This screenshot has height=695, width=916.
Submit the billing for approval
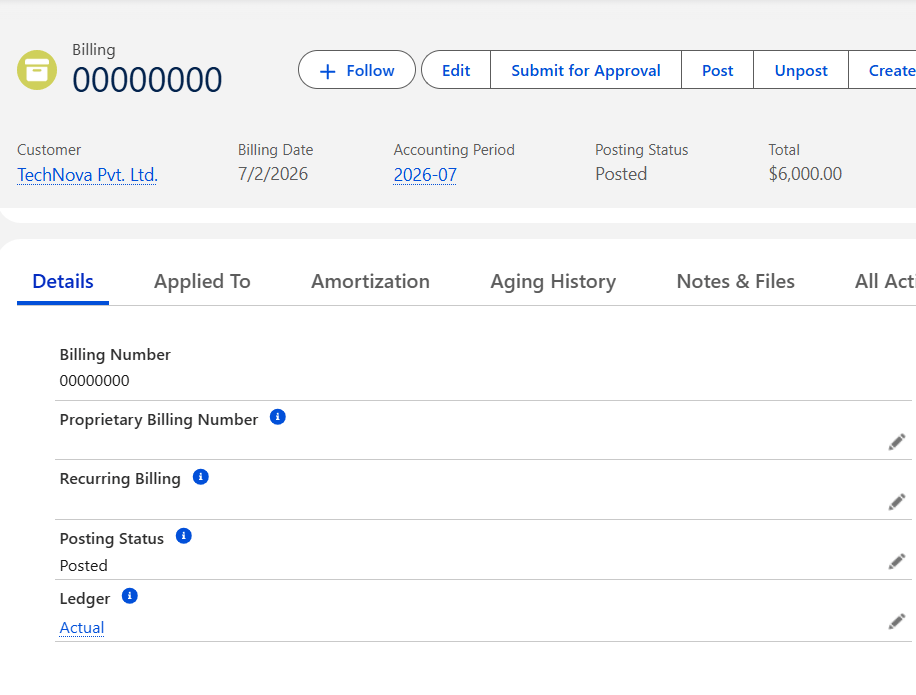(x=586, y=70)
